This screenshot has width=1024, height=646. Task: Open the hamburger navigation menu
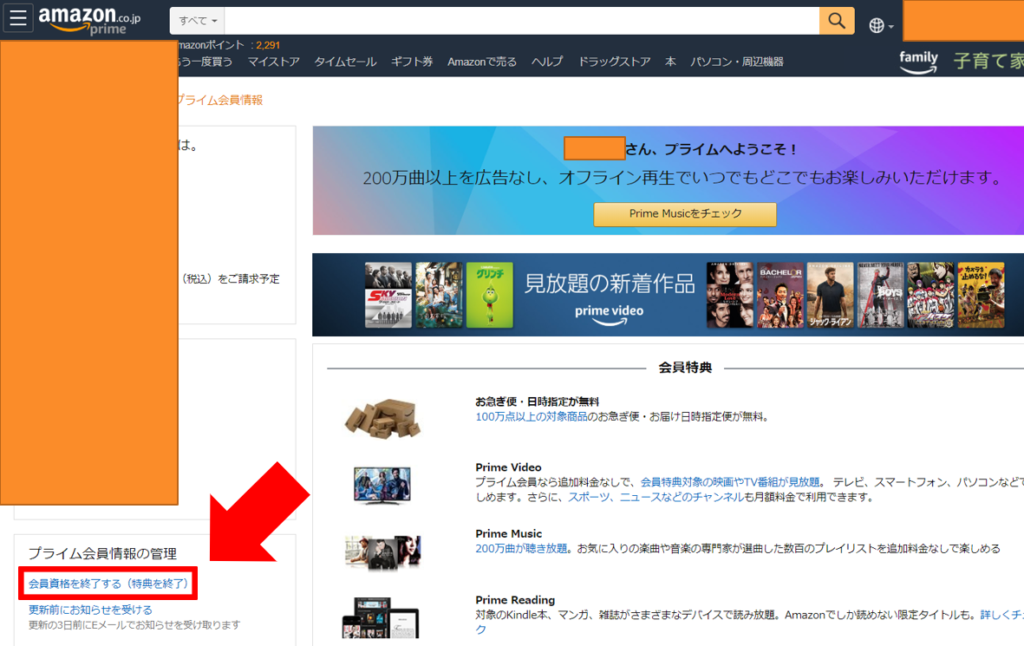coord(18,18)
